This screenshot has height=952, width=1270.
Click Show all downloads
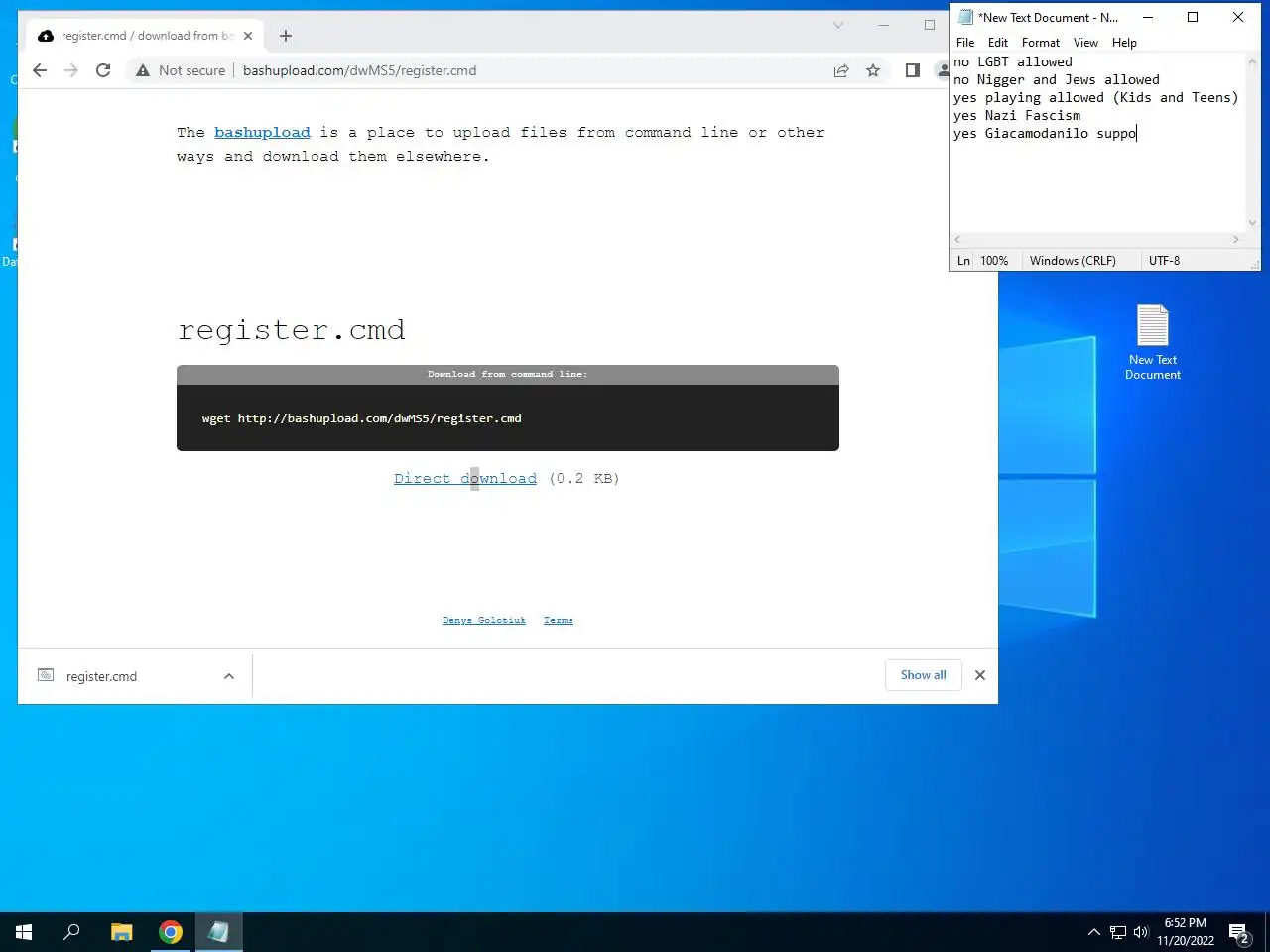click(924, 675)
